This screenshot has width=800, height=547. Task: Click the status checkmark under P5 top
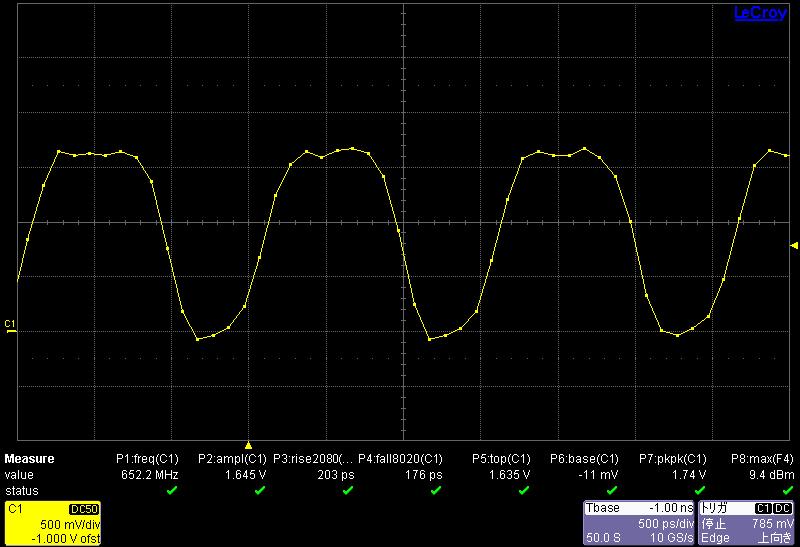pos(524,490)
